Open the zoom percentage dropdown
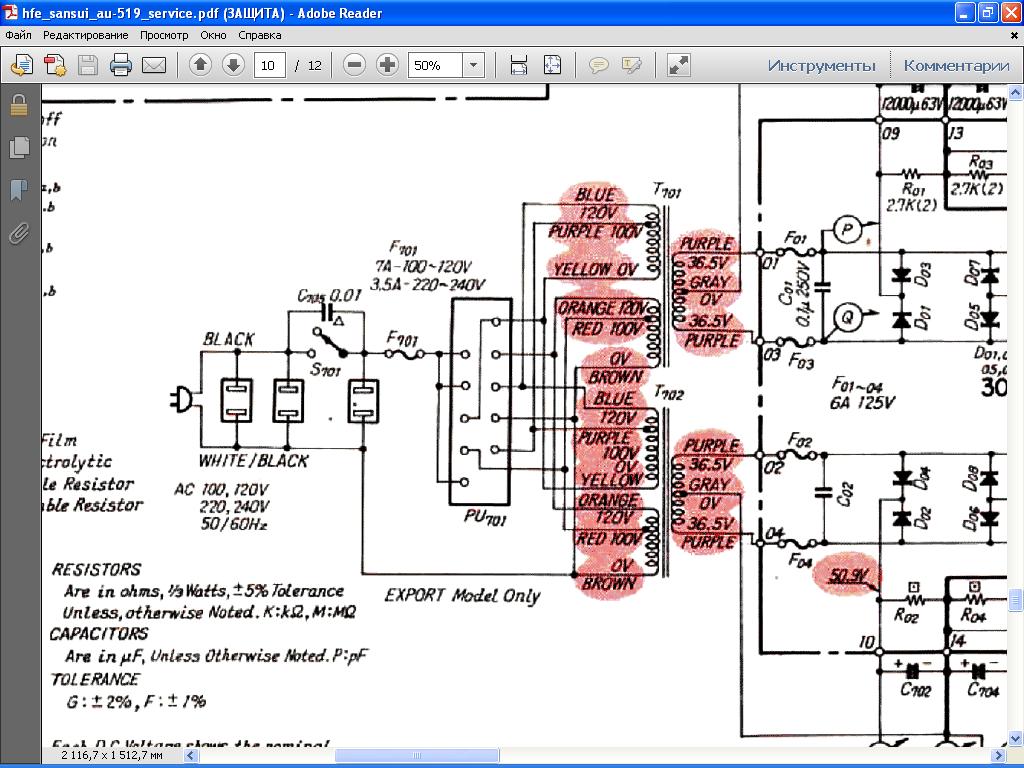Viewport: 1024px width, 768px height. pyautogui.click(x=473, y=66)
